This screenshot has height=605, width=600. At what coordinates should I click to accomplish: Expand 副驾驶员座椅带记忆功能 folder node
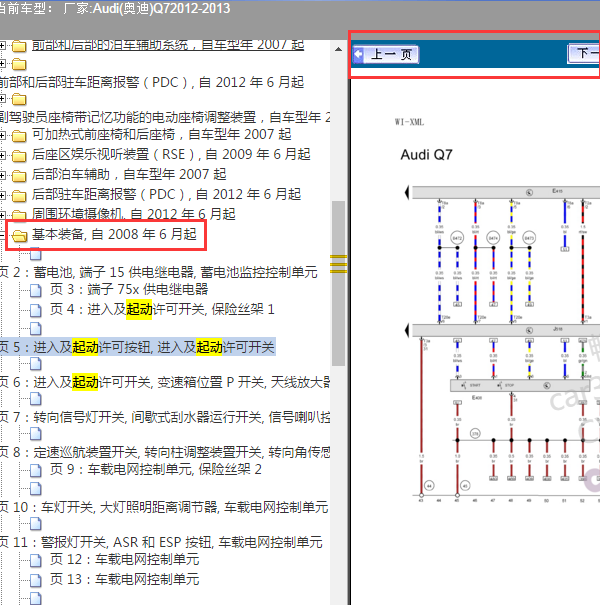pyautogui.click(x=2, y=99)
